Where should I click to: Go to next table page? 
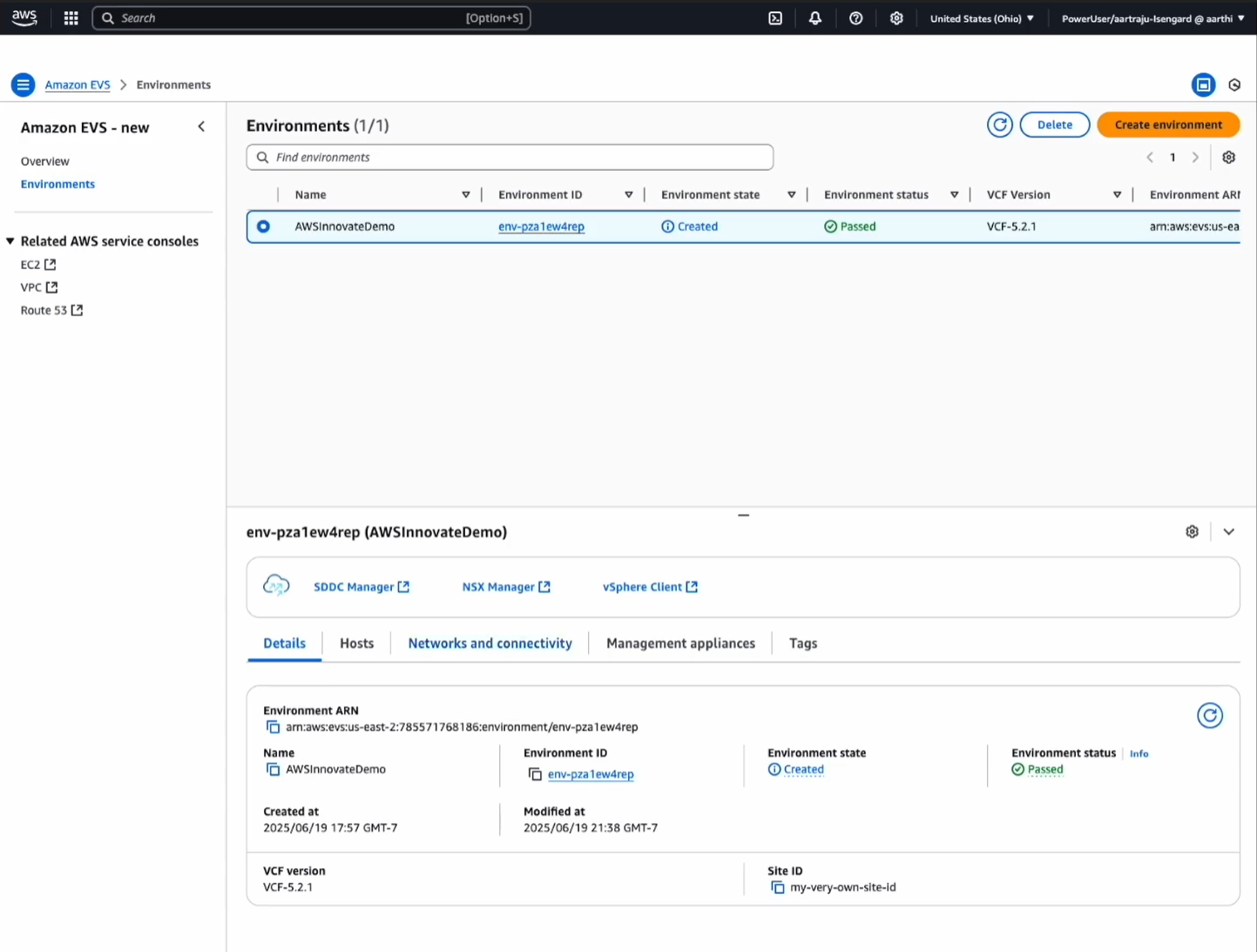click(1195, 158)
